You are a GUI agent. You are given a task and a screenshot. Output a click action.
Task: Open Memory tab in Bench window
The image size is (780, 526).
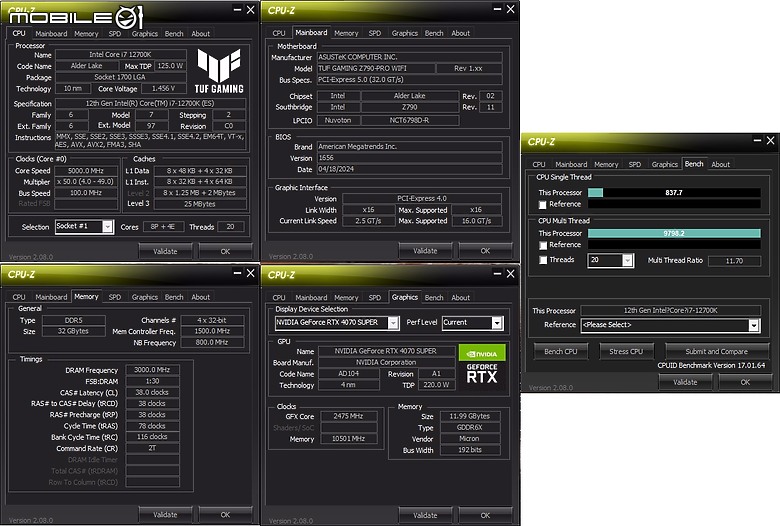[x=606, y=164]
